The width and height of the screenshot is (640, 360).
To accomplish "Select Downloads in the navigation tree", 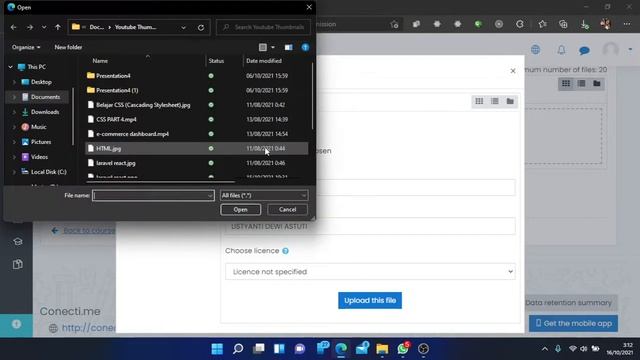I will [45, 112].
